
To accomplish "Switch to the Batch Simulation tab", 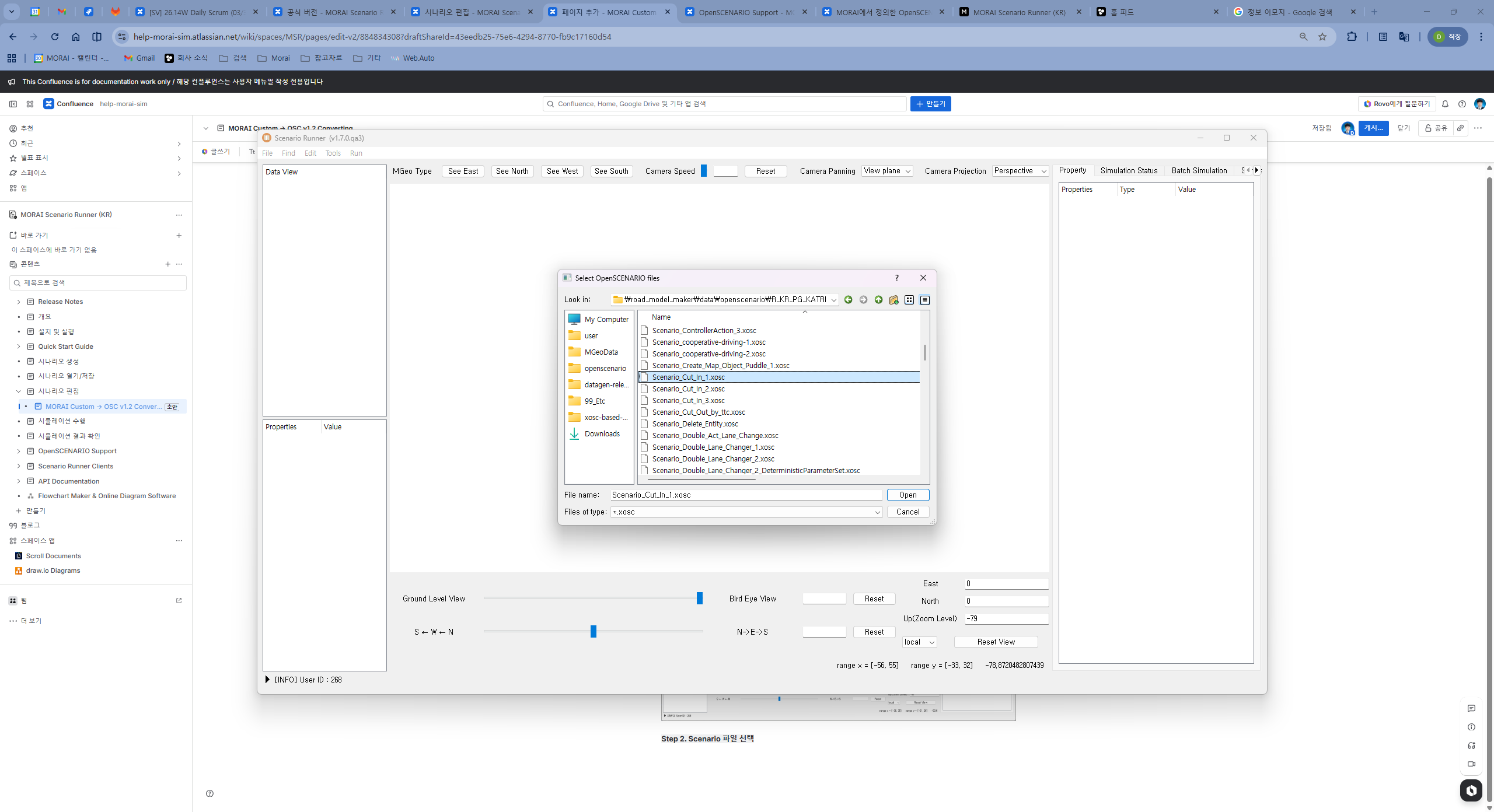I will tap(1199, 170).
